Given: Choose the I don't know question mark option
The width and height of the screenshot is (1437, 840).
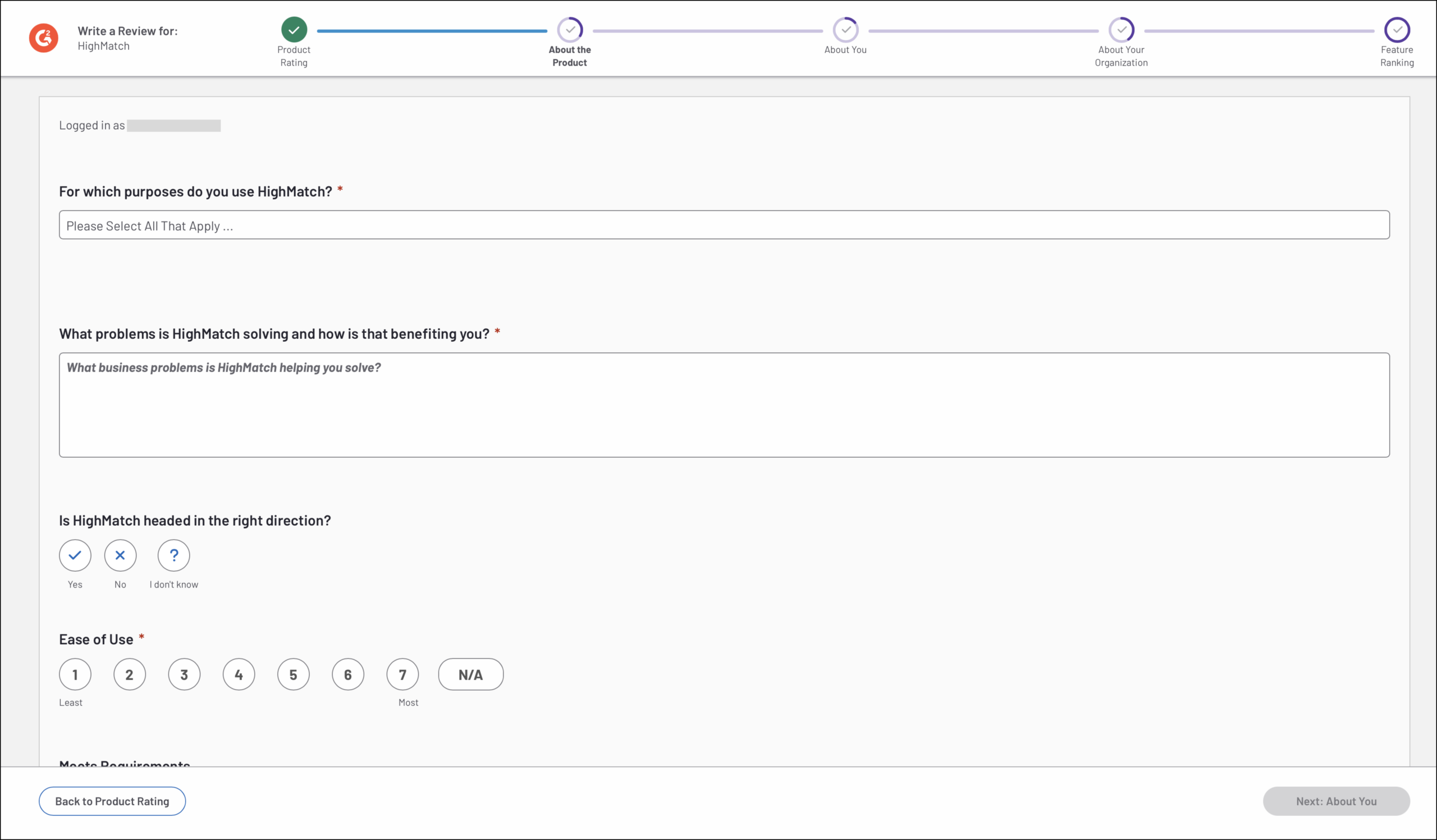Looking at the screenshot, I should click(x=174, y=555).
